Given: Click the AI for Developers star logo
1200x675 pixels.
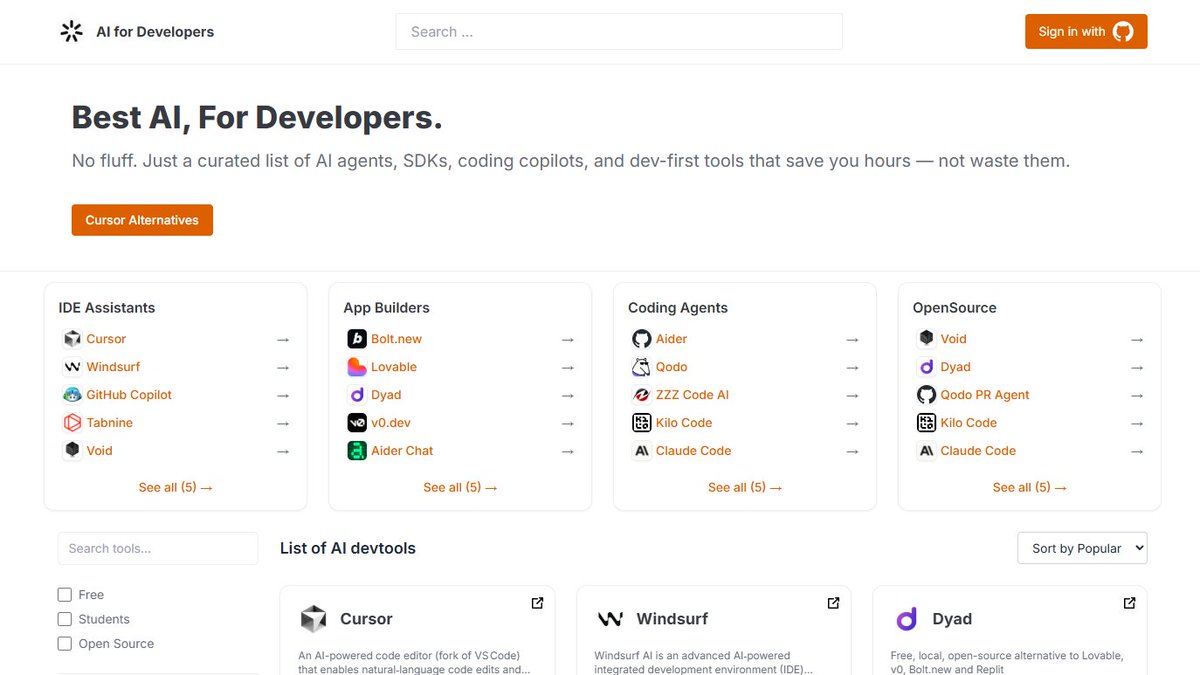Looking at the screenshot, I should pyautogui.click(x=71, y=32).
